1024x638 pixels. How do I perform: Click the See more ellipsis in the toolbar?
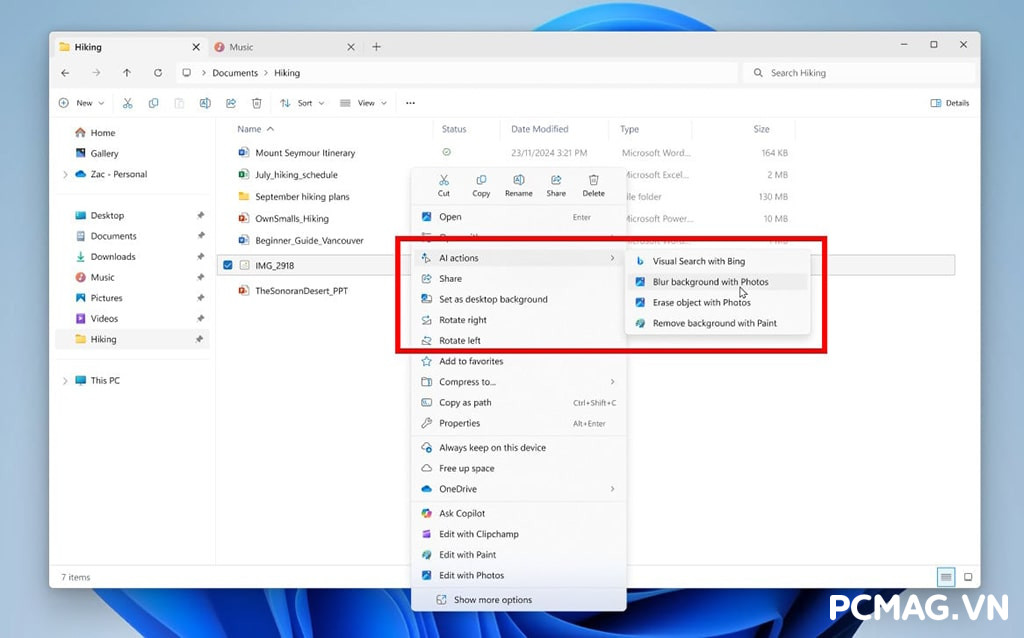[x=409, y=103]
